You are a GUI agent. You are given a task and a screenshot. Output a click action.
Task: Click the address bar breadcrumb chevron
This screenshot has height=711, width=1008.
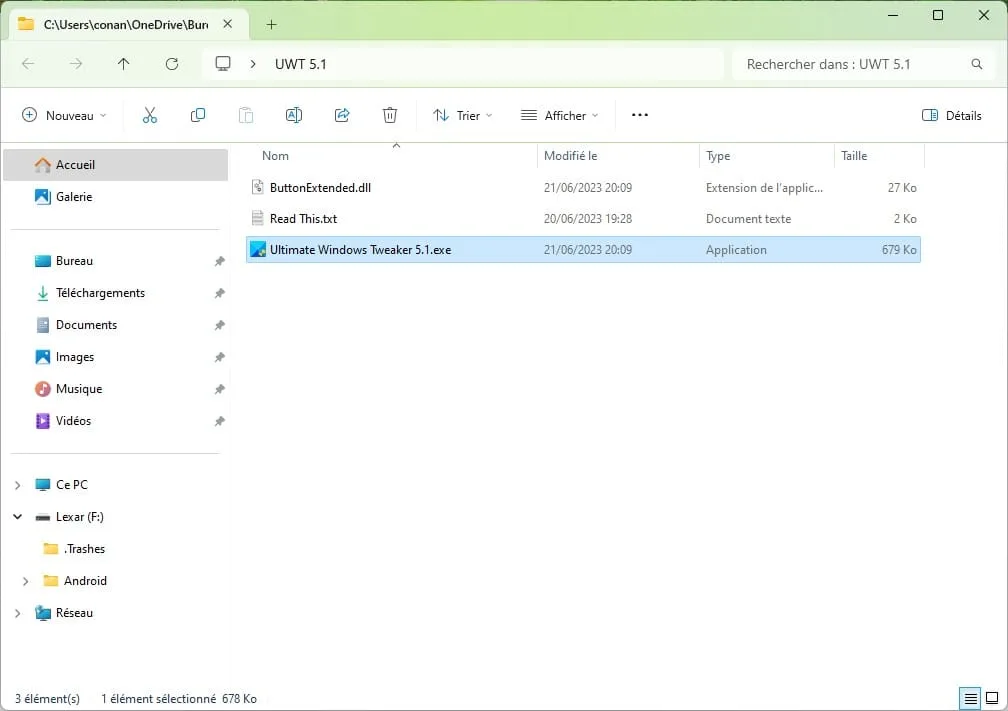point(253,64)
